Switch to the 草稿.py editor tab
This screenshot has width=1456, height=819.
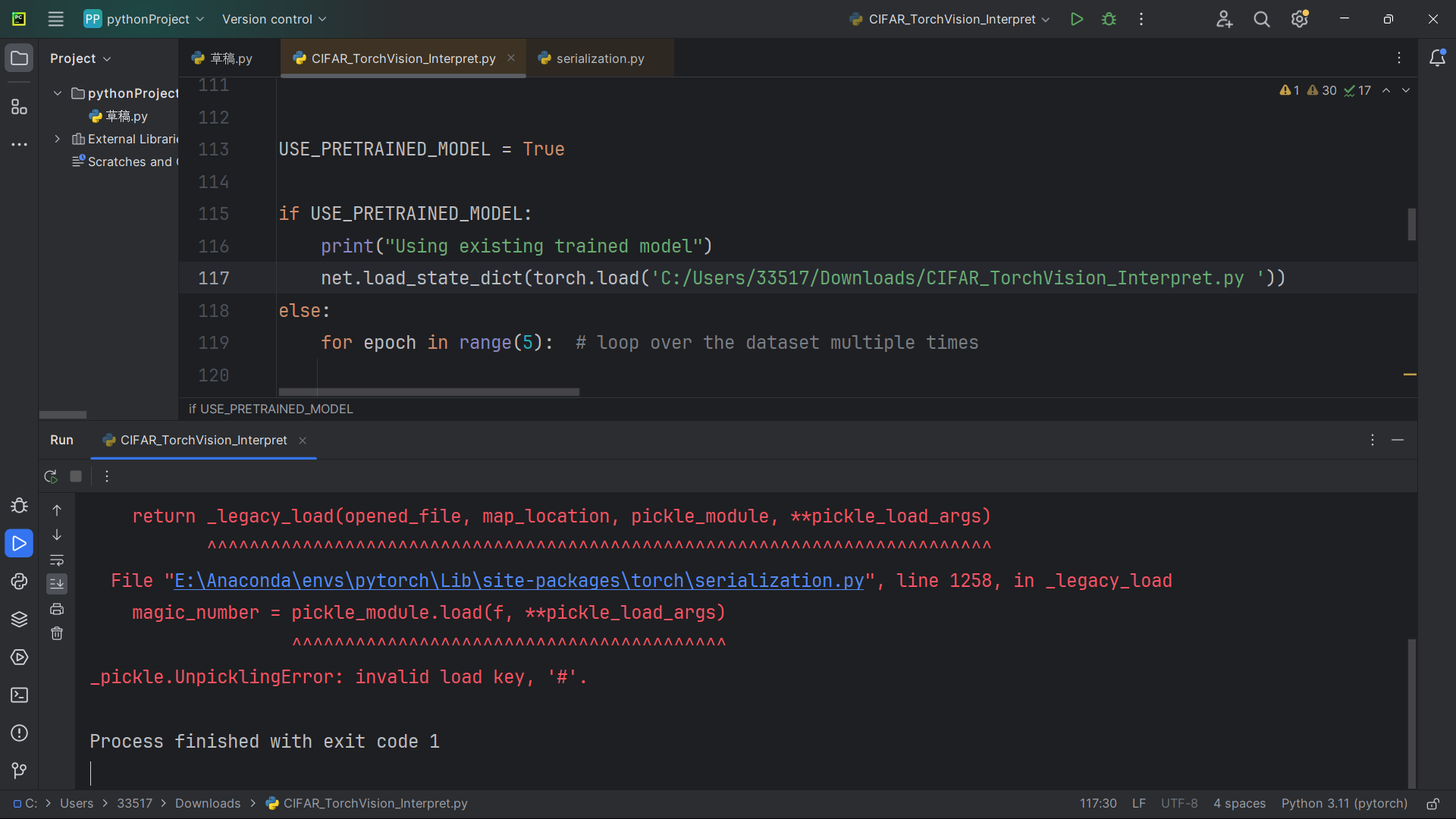point(231,58)
